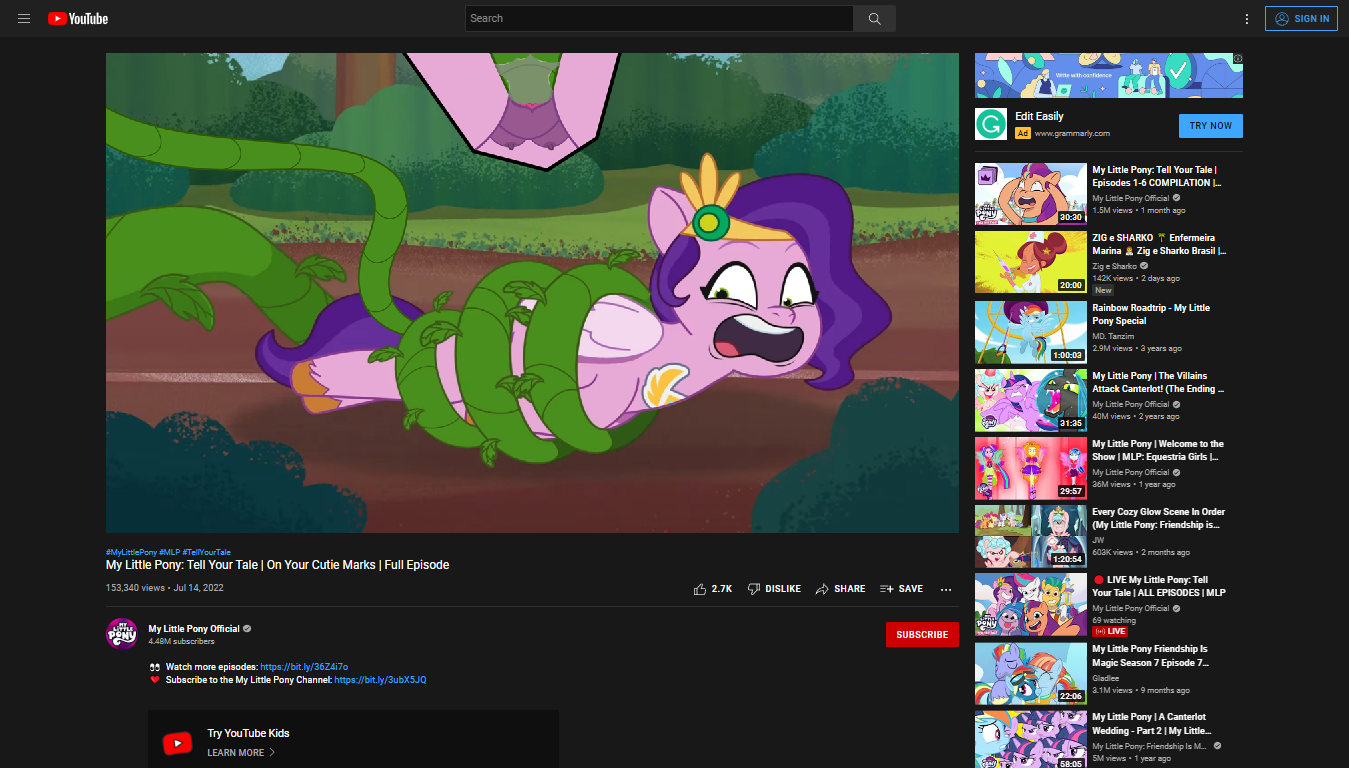Open Friendship Is Magic Season 7 thumbnail
Viewport: 1349px width, 768px height.
coord(1031,673)
